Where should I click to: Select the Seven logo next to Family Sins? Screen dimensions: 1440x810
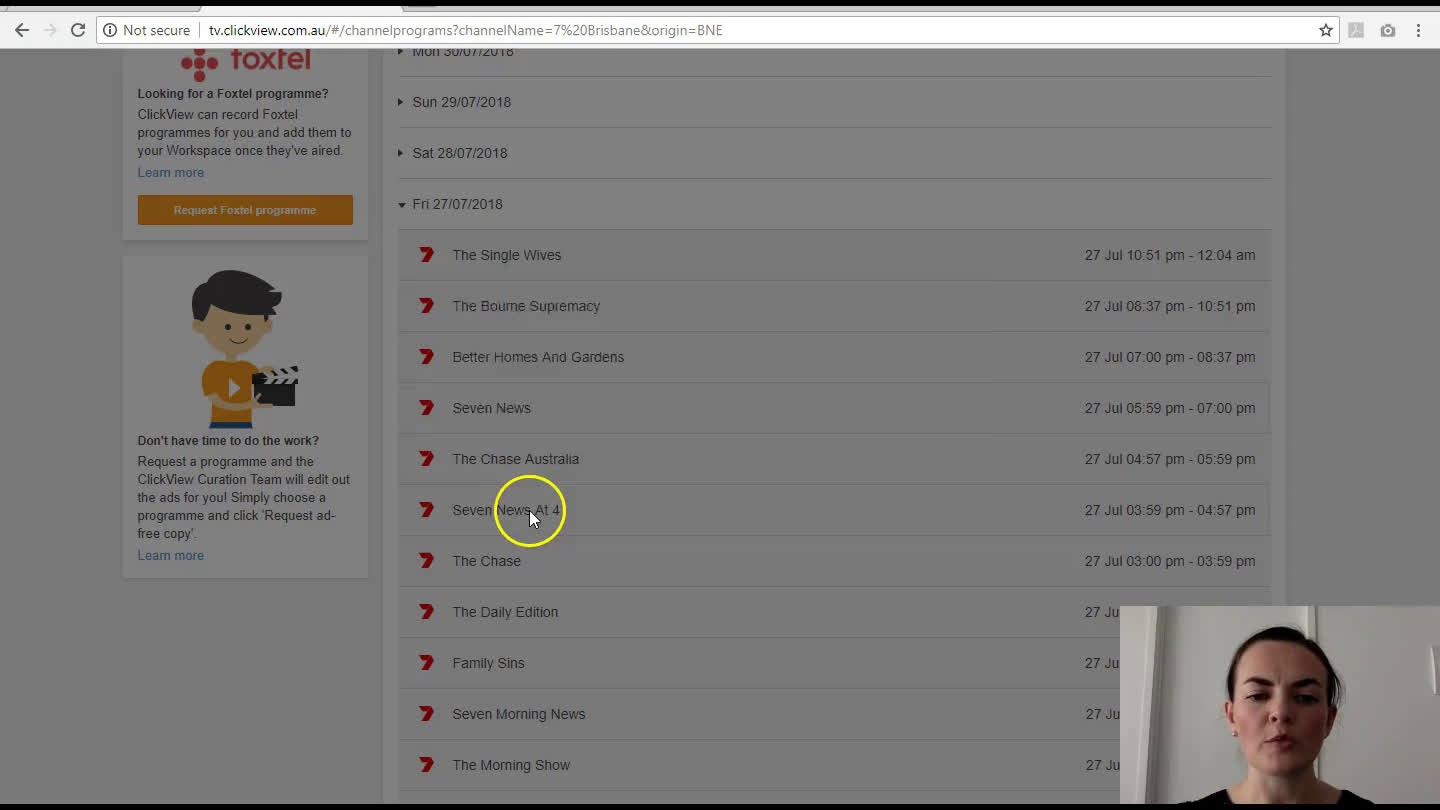[x=426, y=662]
